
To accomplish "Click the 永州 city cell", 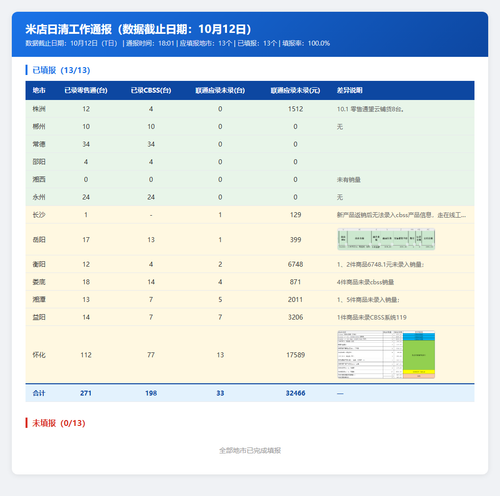I will (x=39, y=197).
